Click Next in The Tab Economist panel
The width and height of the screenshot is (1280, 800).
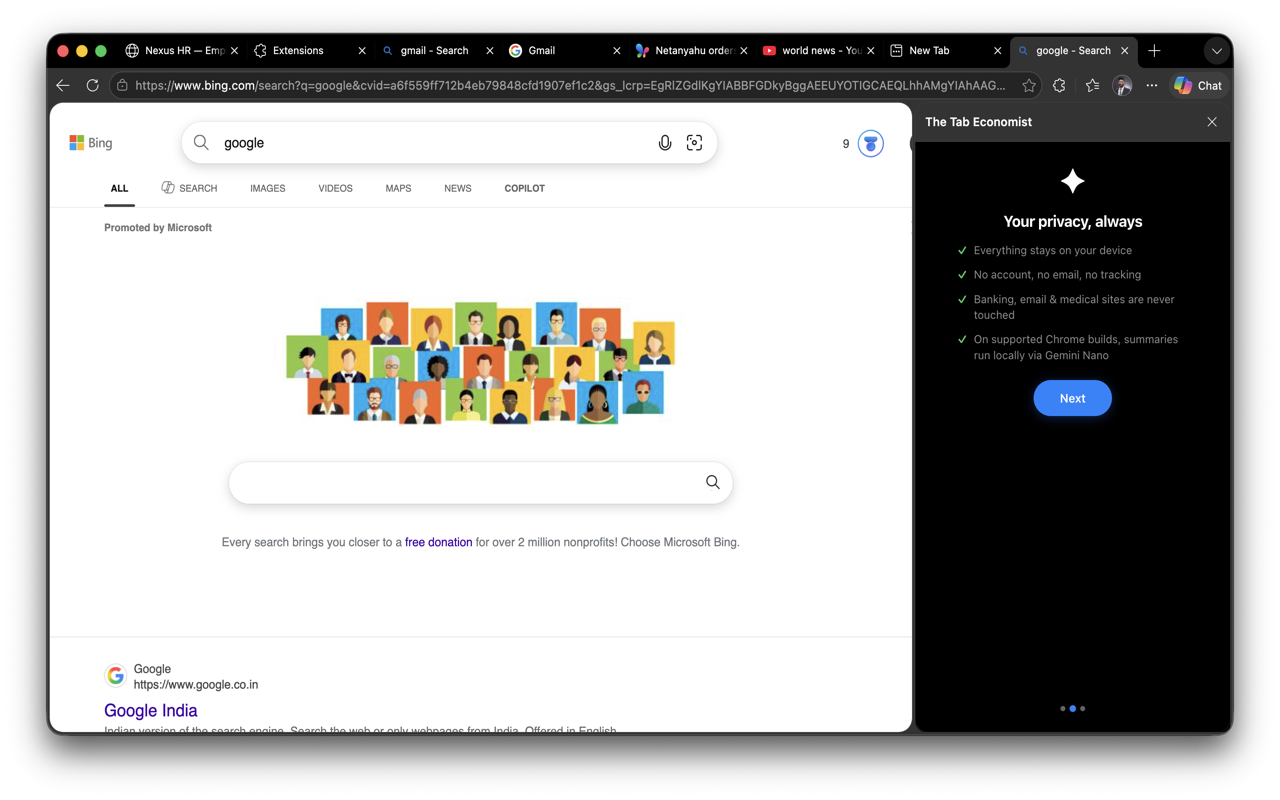coord(1072,398)
